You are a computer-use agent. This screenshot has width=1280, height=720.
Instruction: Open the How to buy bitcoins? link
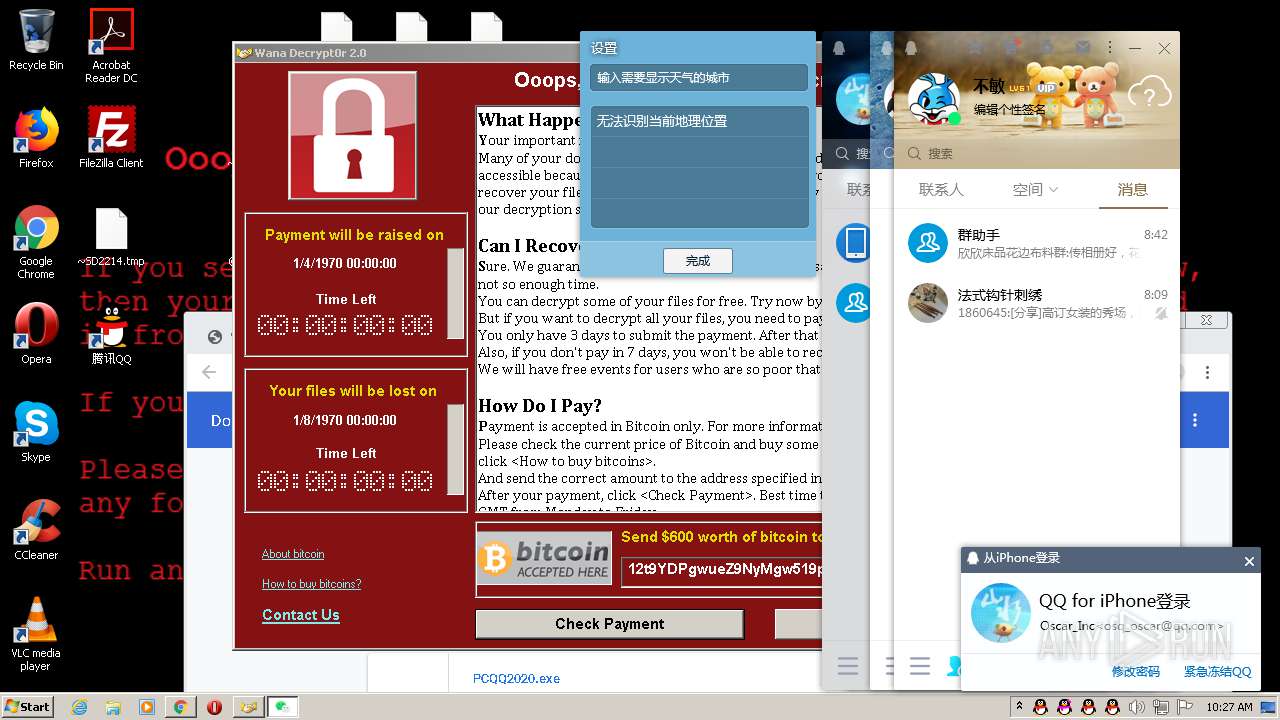coord(311,584)
